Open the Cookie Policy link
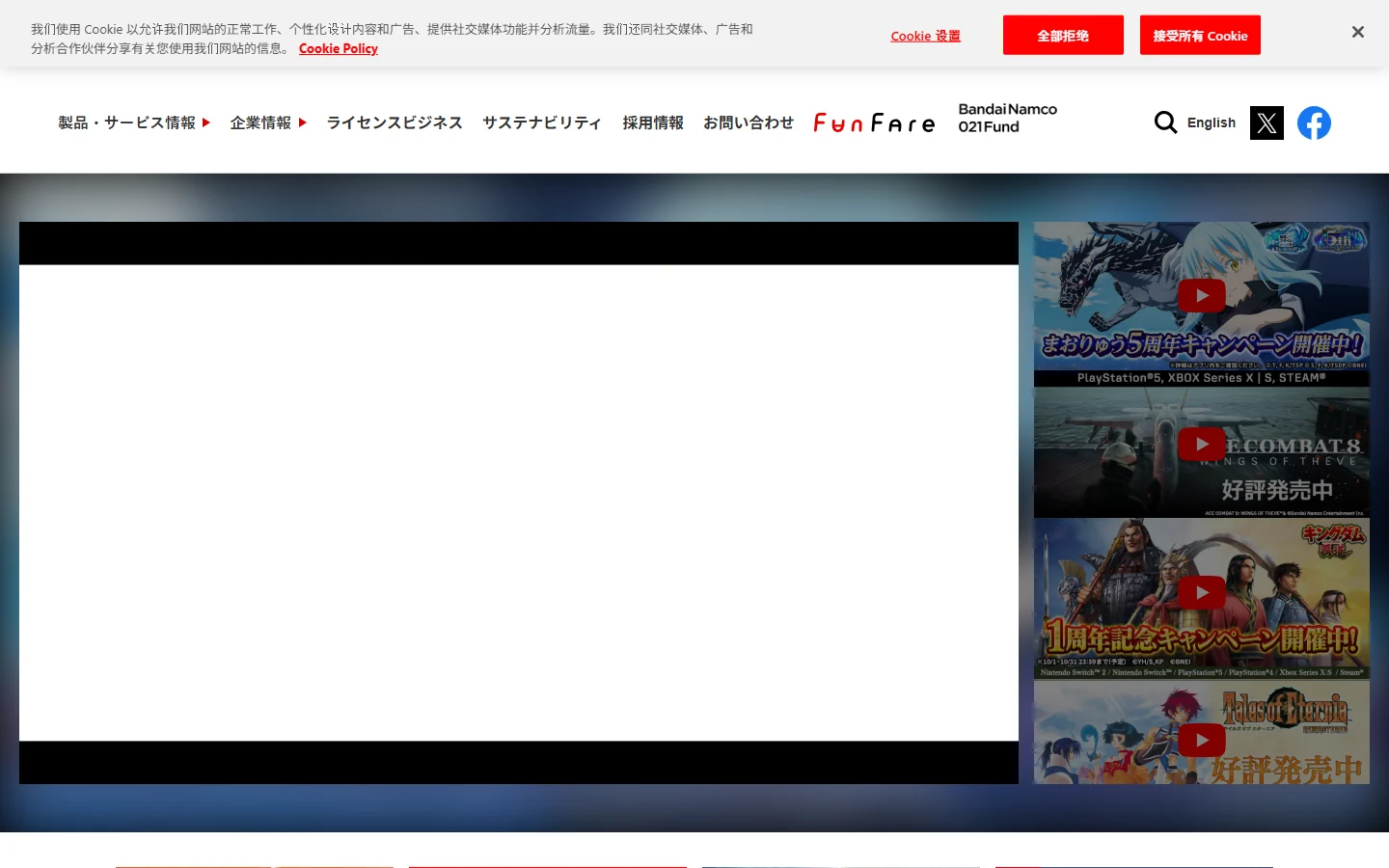 [x=339, y=48]
